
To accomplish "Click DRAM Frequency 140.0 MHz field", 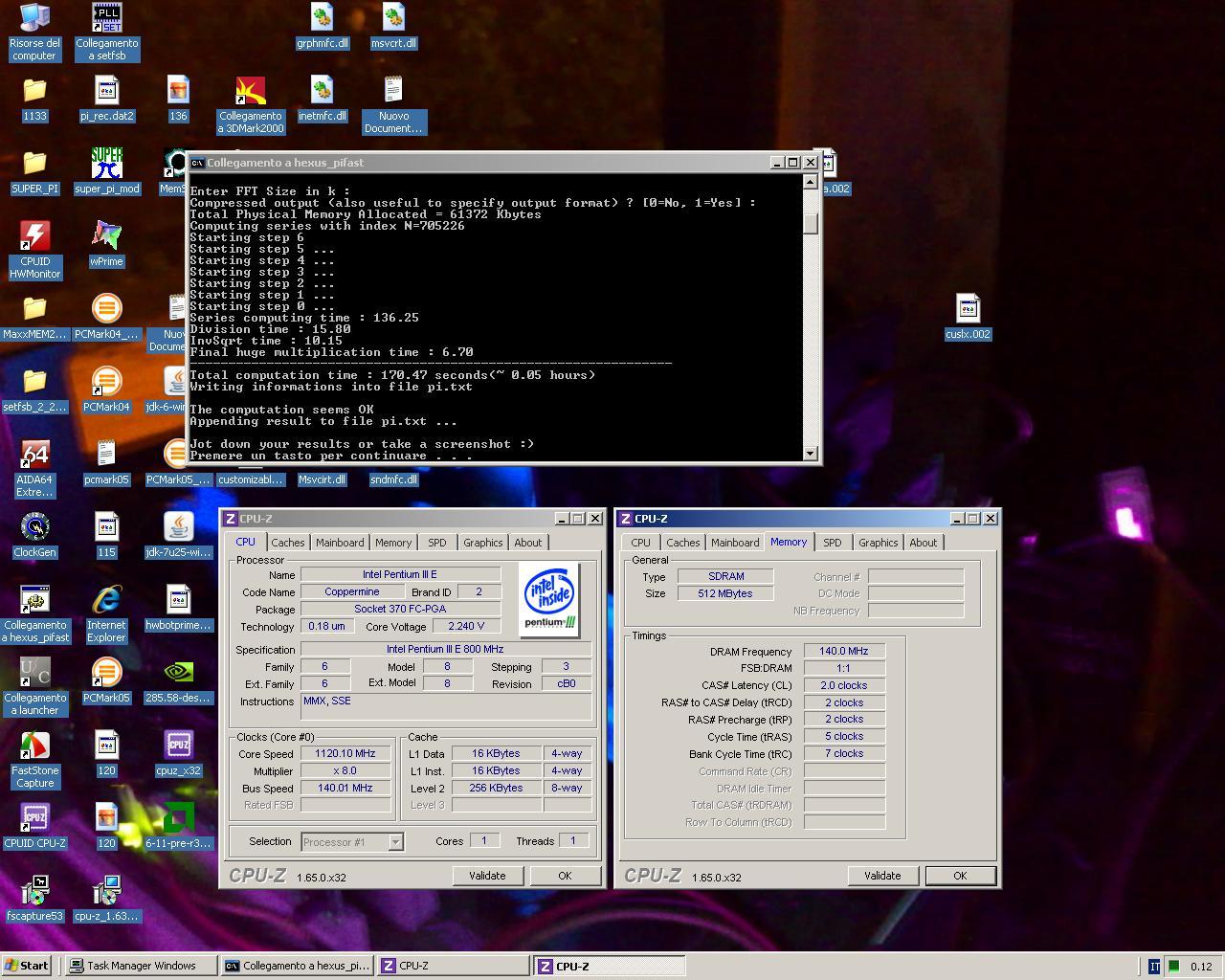I will pyautogui.click(x=844, y=651).
